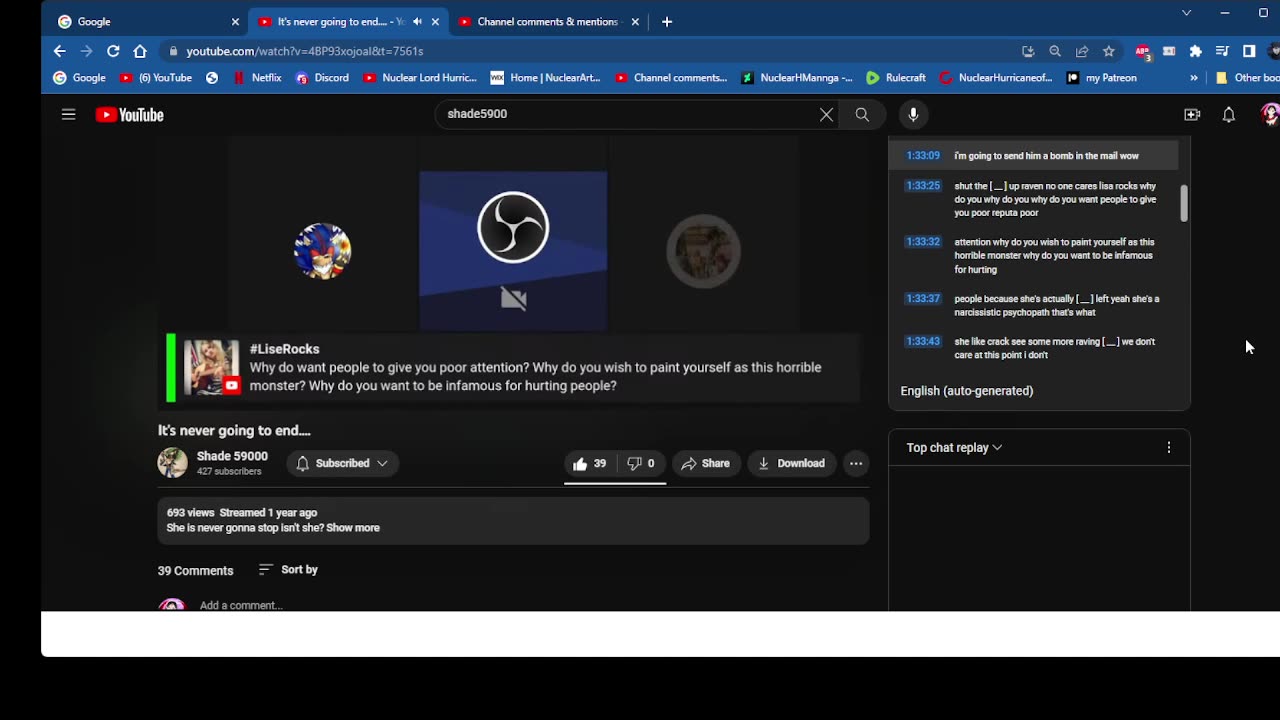Jump to transcript timestamp 1:33:43
The width and height of the screenshot is (1280, 720).
click(923, 341)
